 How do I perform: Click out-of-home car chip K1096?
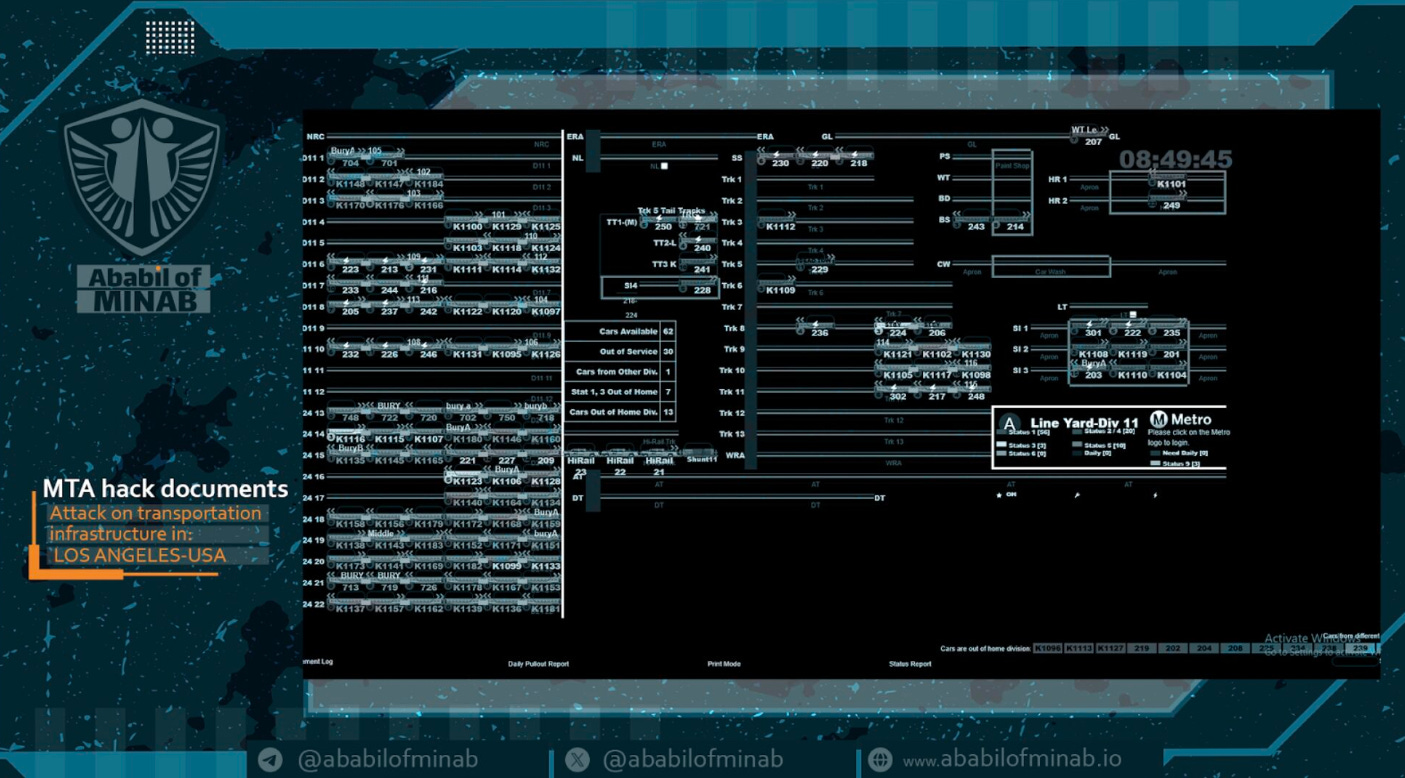pos(1047,648)
